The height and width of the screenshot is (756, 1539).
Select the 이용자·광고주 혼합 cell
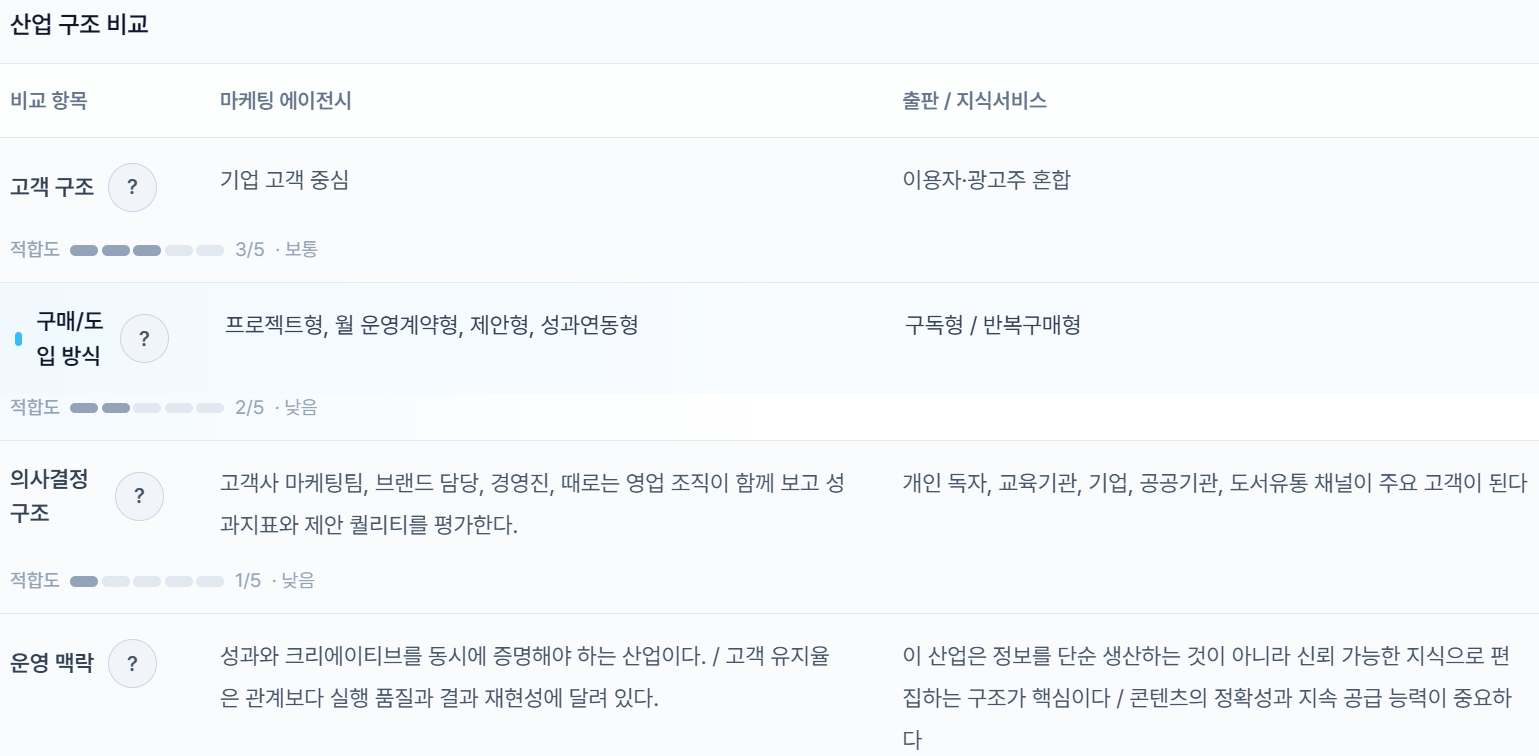pos(986,181)
